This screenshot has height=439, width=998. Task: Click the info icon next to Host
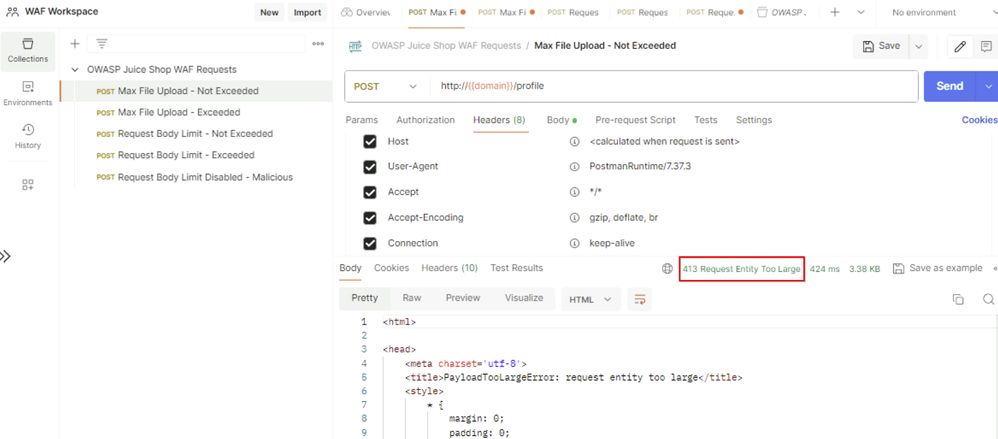coord(575,141)
